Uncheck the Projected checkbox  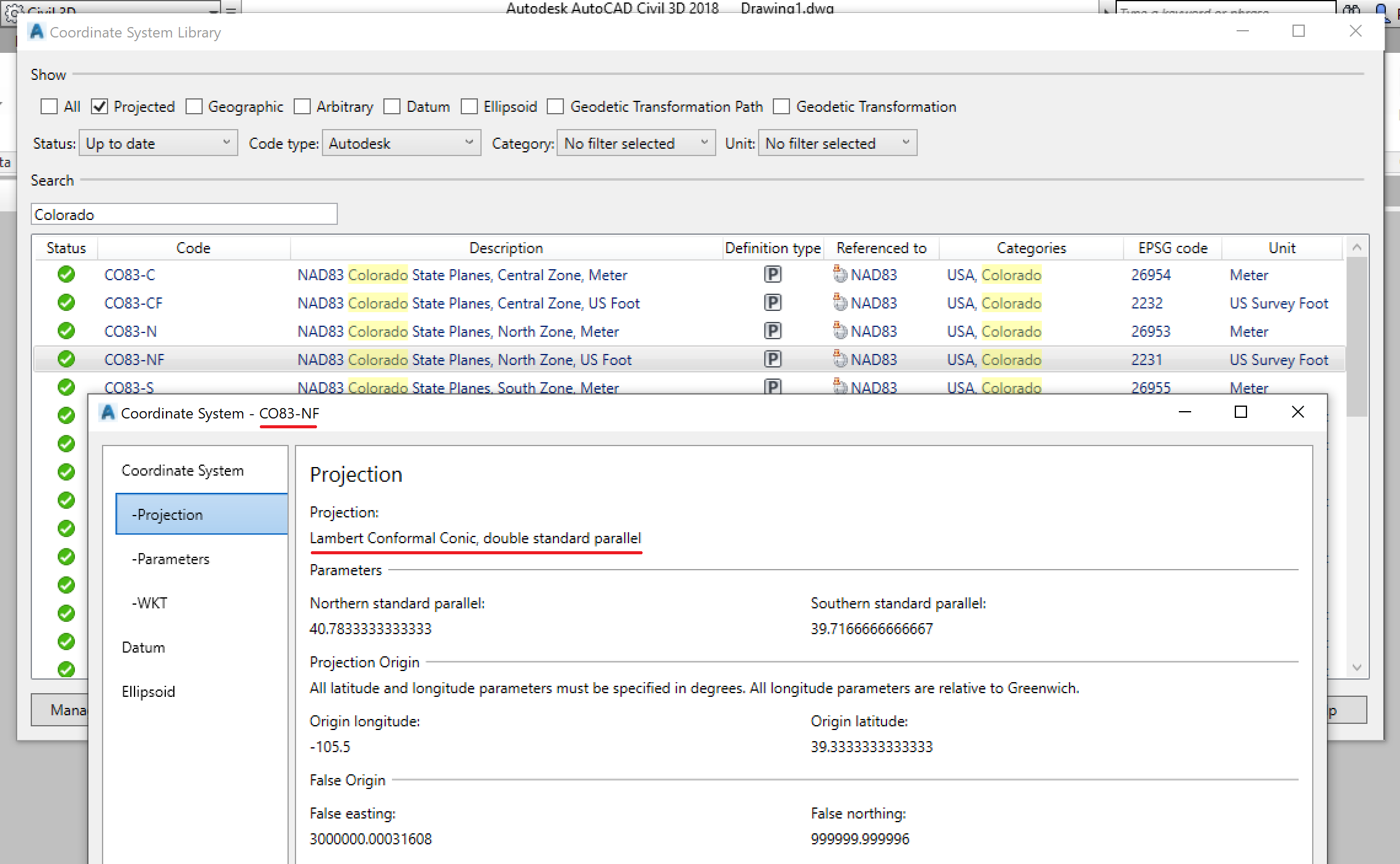100,106
